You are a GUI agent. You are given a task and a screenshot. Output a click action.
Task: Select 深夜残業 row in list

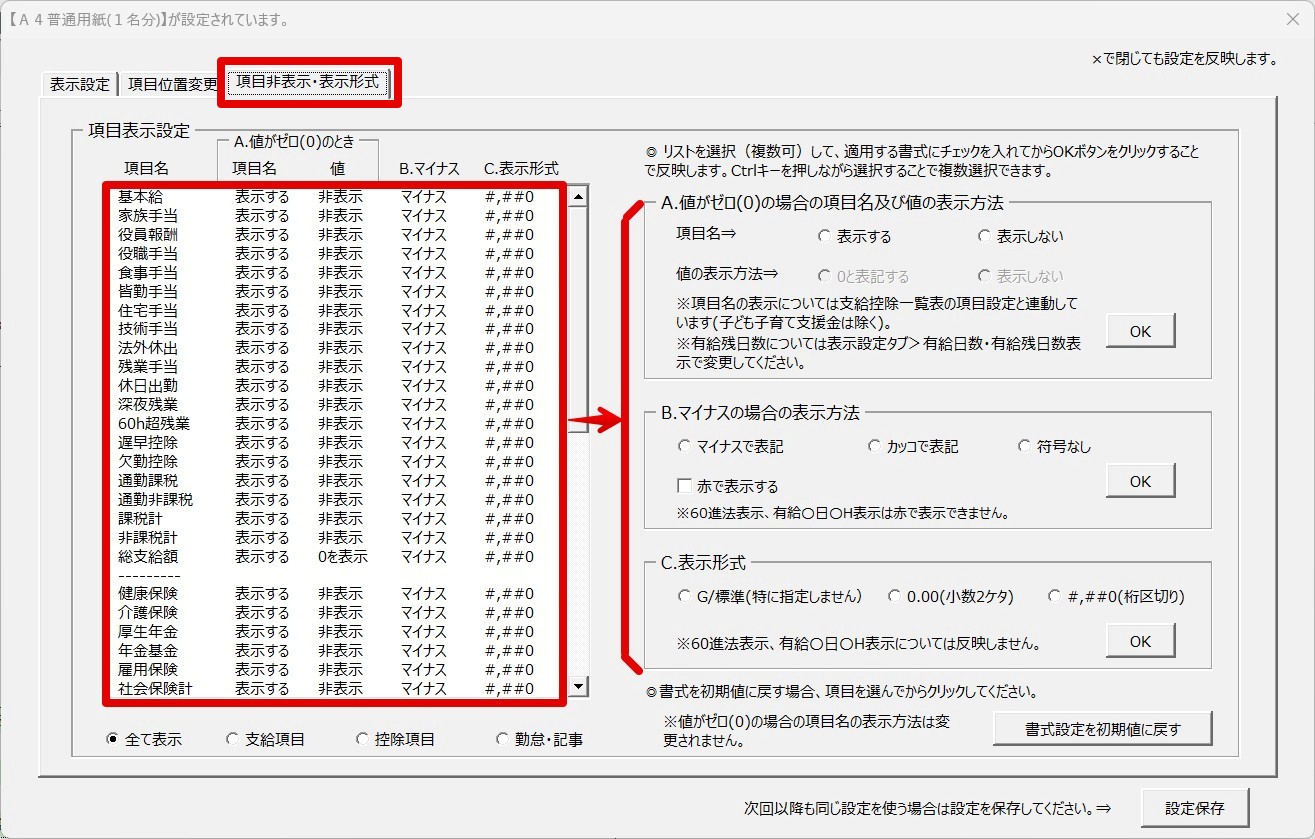coord(337,405)
